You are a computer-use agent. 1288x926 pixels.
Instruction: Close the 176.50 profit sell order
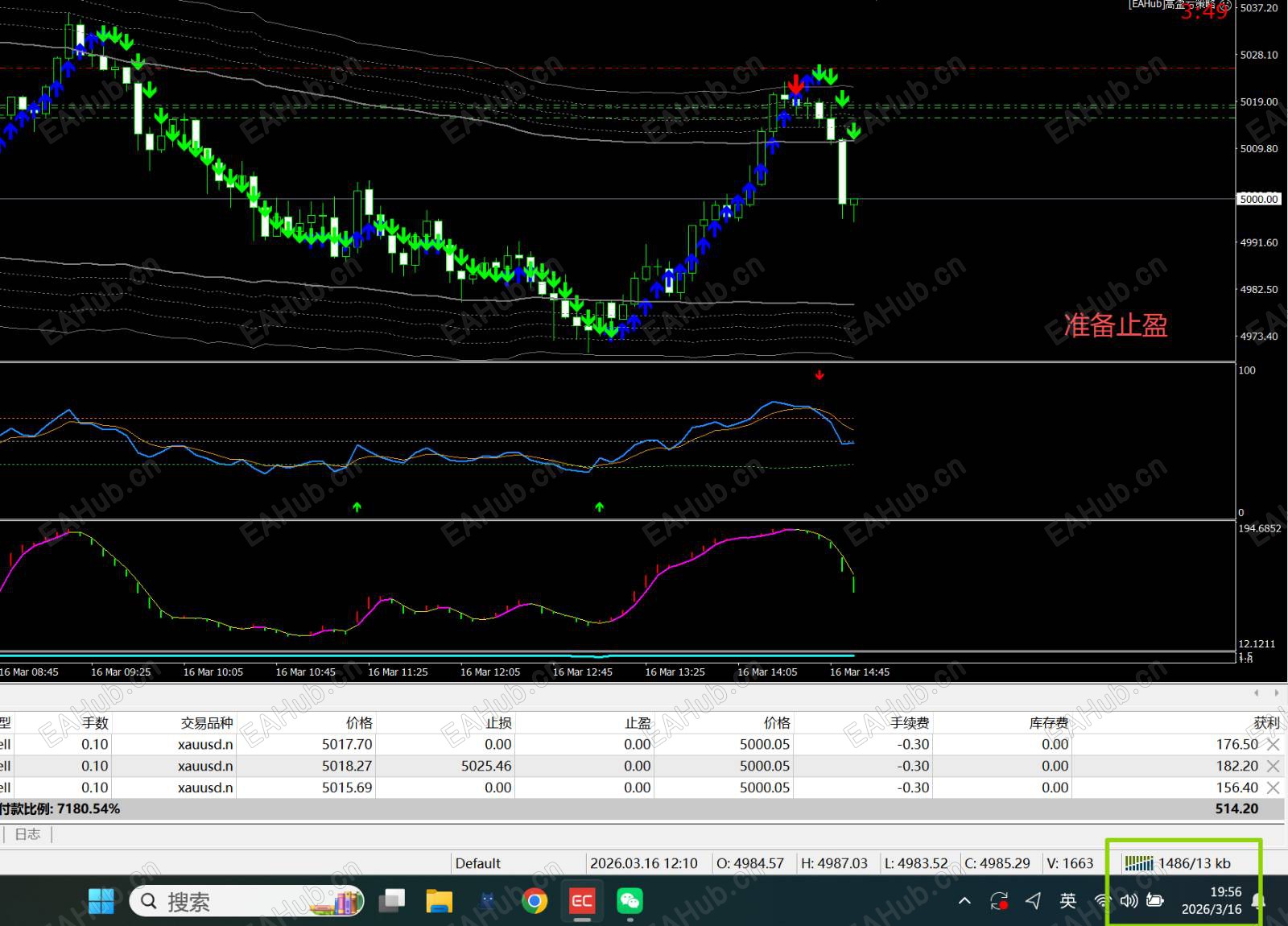pyautogui.click(x=1273, y=745)
